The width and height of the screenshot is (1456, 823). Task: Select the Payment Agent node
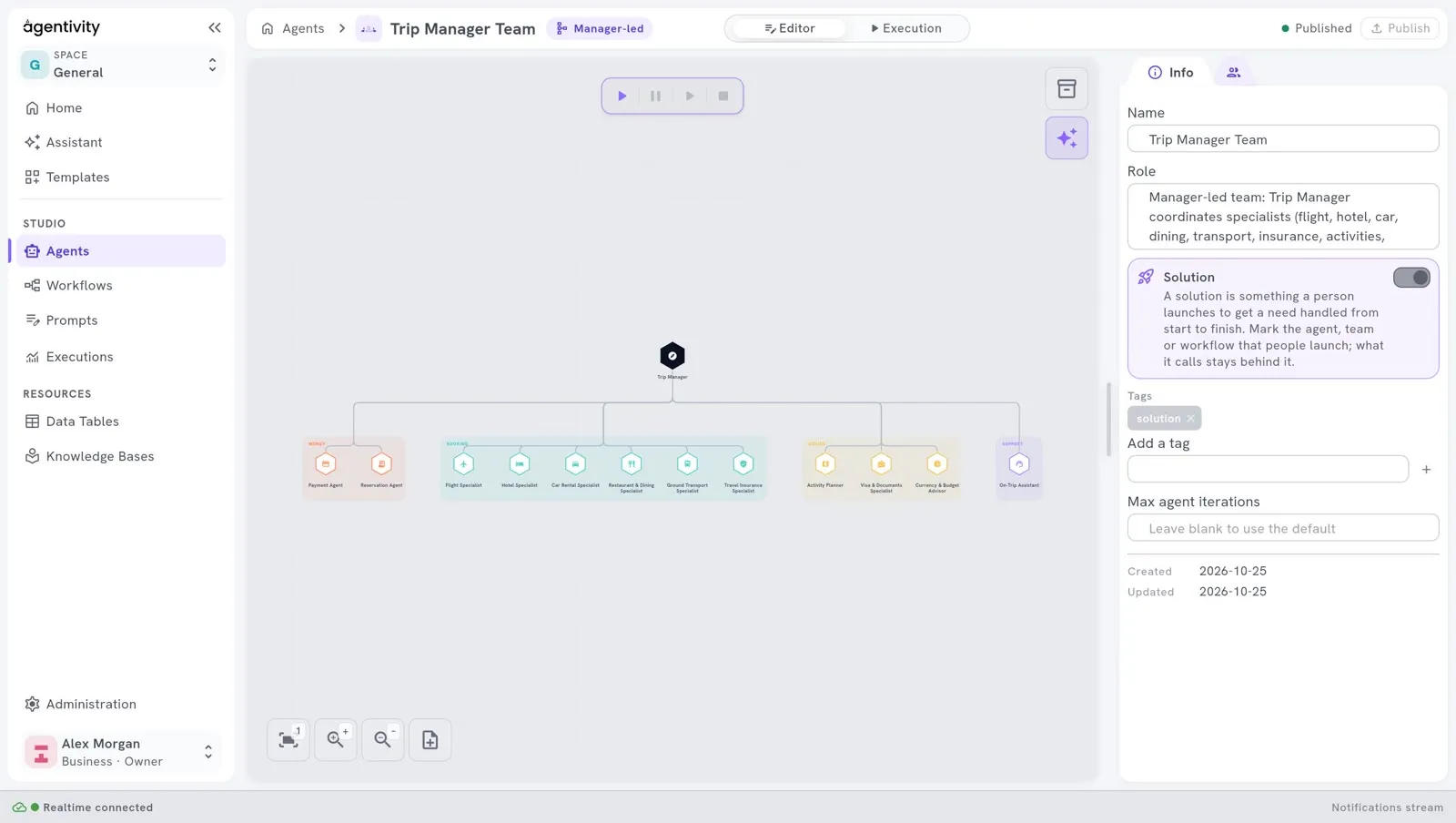tap(326, 464)
